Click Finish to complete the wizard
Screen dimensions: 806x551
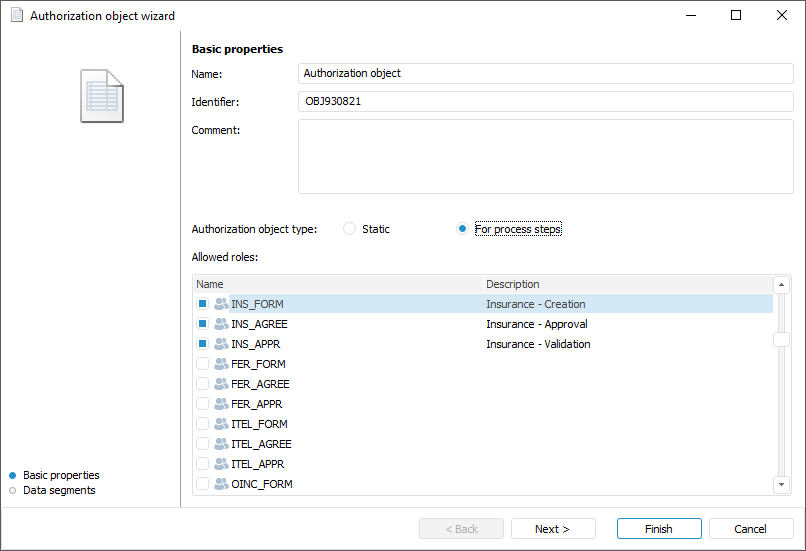coord(658,529)
